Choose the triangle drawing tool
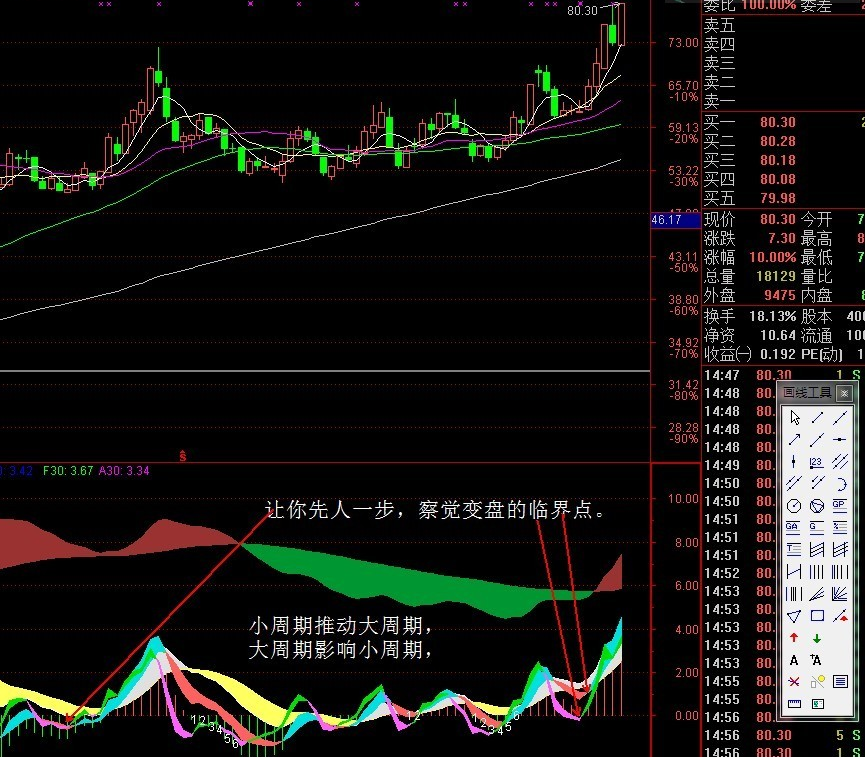The image size is (865, 757). (794, 616)
